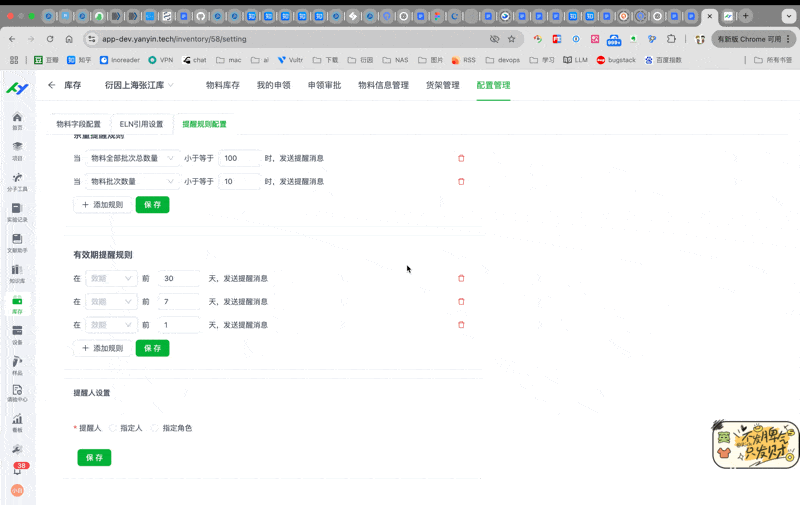Open the orange user avatar

[17, 490]
